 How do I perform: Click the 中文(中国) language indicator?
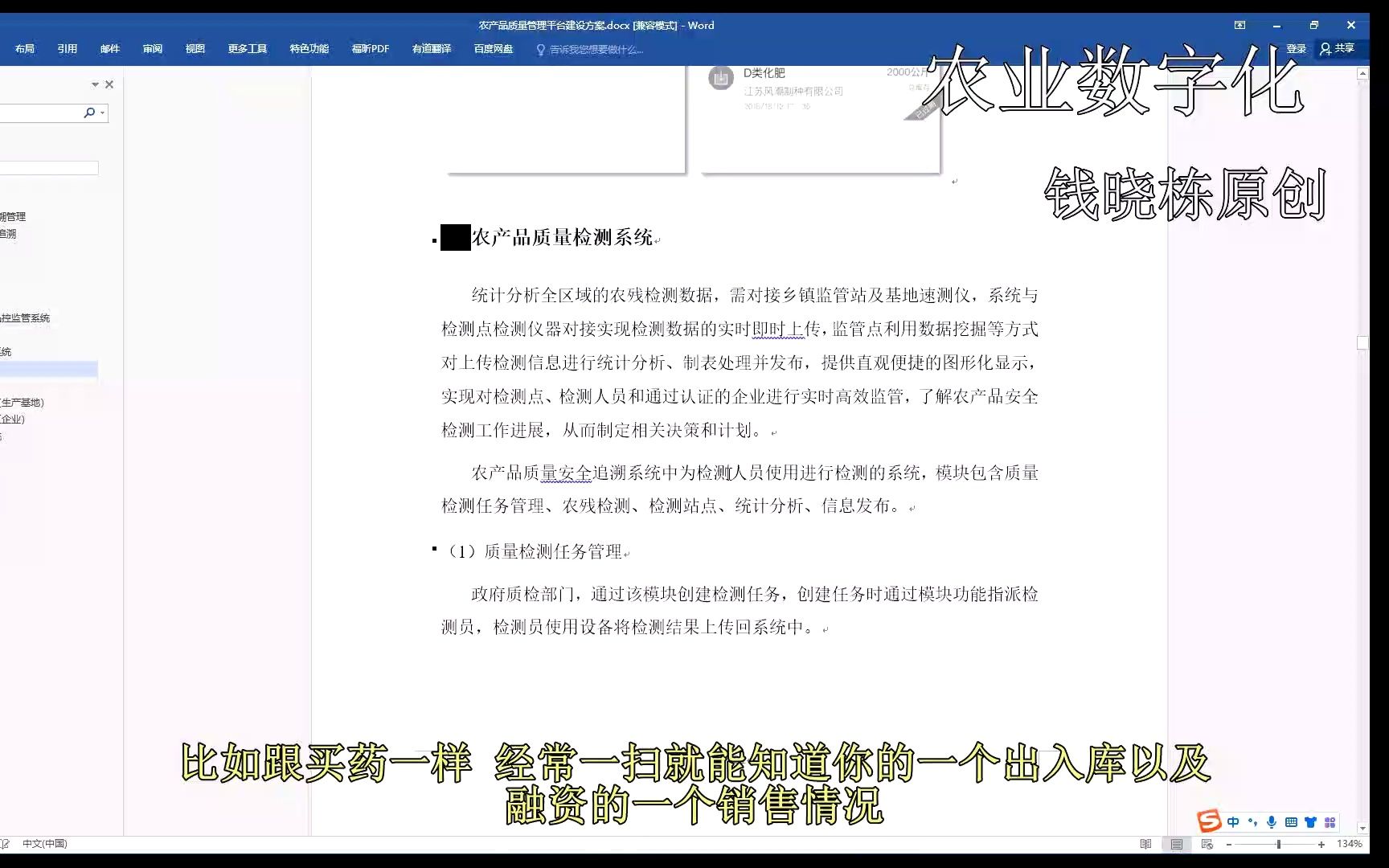pos(44,844)
